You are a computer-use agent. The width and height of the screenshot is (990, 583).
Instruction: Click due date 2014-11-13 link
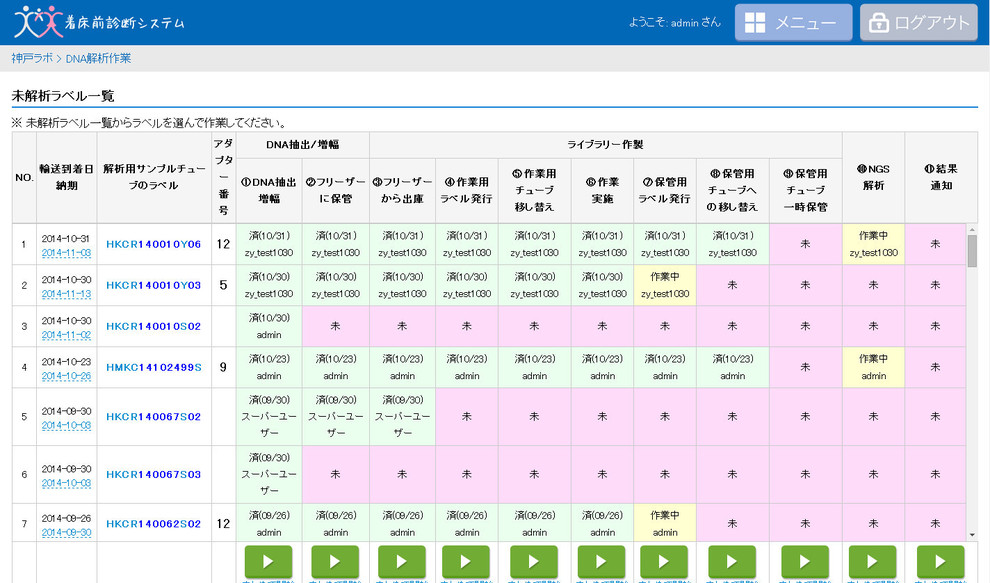[66, 294]
